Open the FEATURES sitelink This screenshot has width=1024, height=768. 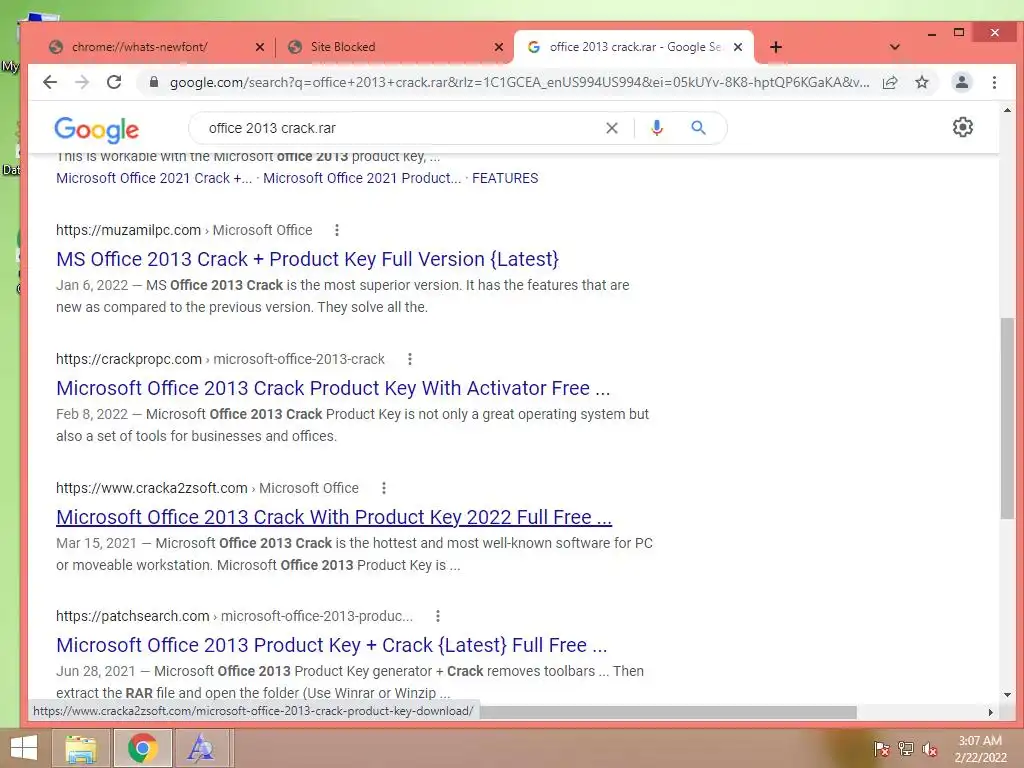point(505,178)
